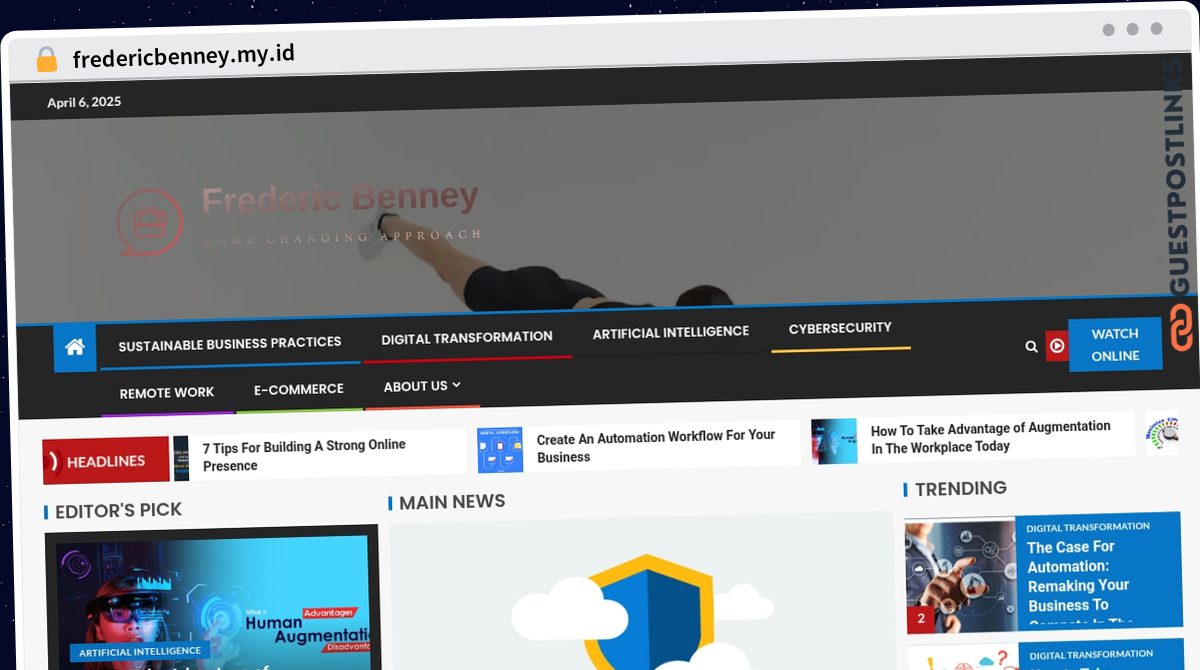
Task: Click the trending article number 2 thumbnail
Action: [x=961, y=576]
